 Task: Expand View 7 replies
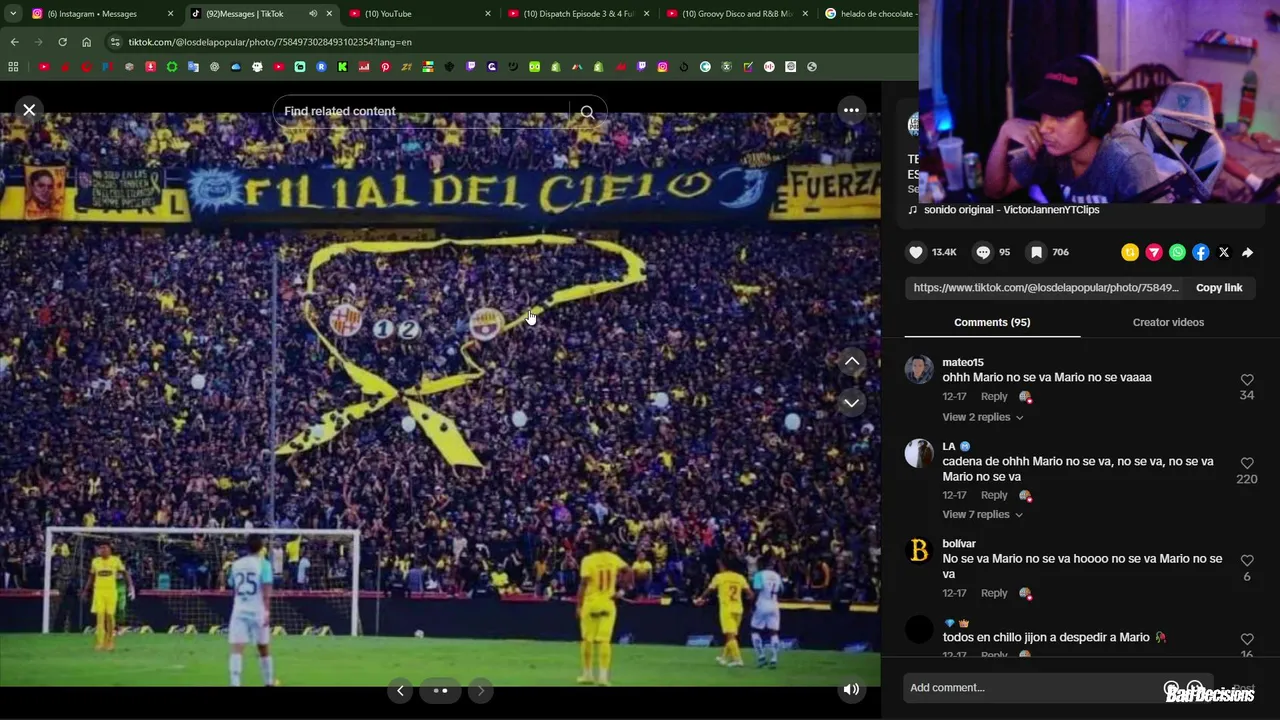point(982,514)
